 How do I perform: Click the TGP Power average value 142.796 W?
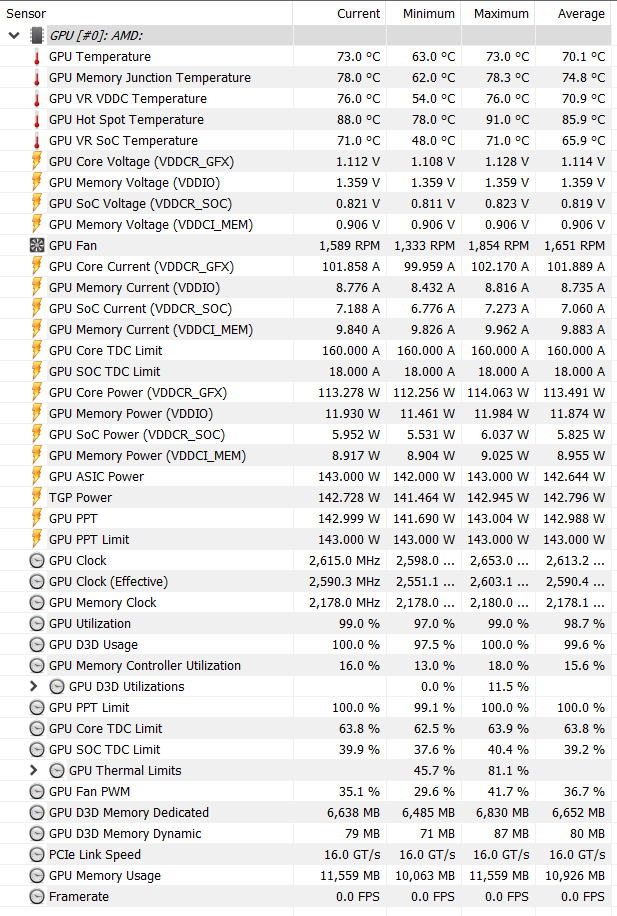tap(574, 498)
